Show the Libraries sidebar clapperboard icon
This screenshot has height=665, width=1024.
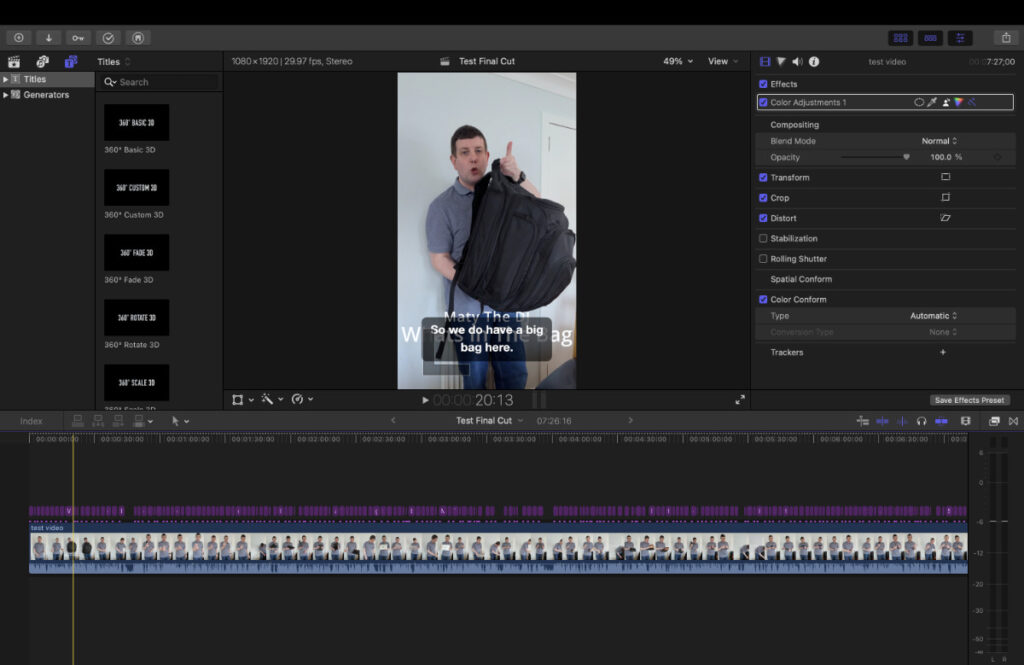14,61
